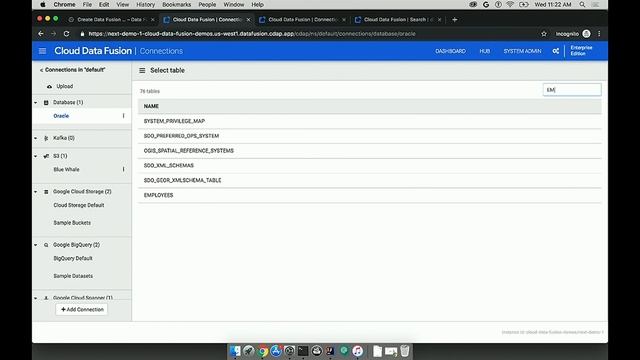This screenshot has width=640, height=360.
Task: Open Terminal from the Dock
Action: (303, 351)
